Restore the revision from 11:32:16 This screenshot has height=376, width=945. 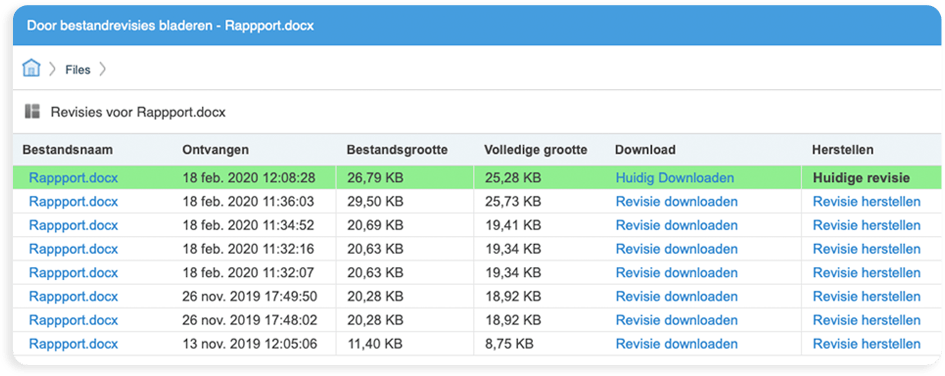867,249
